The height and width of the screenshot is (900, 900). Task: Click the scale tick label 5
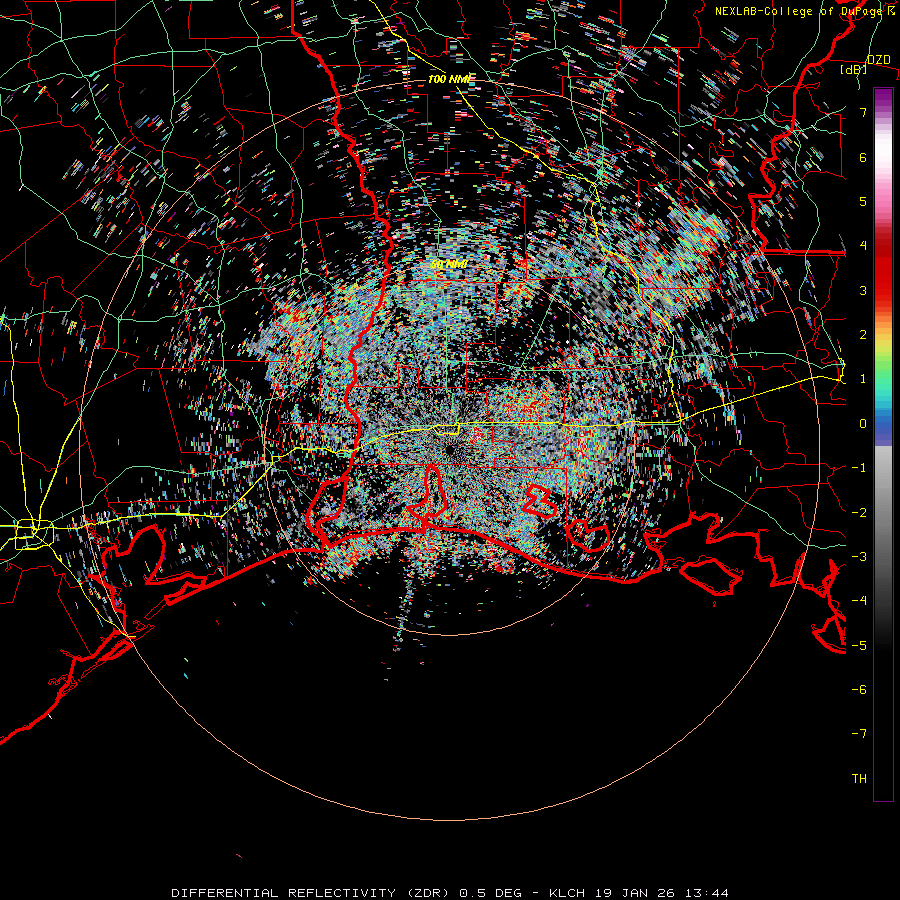coord(863,201)
